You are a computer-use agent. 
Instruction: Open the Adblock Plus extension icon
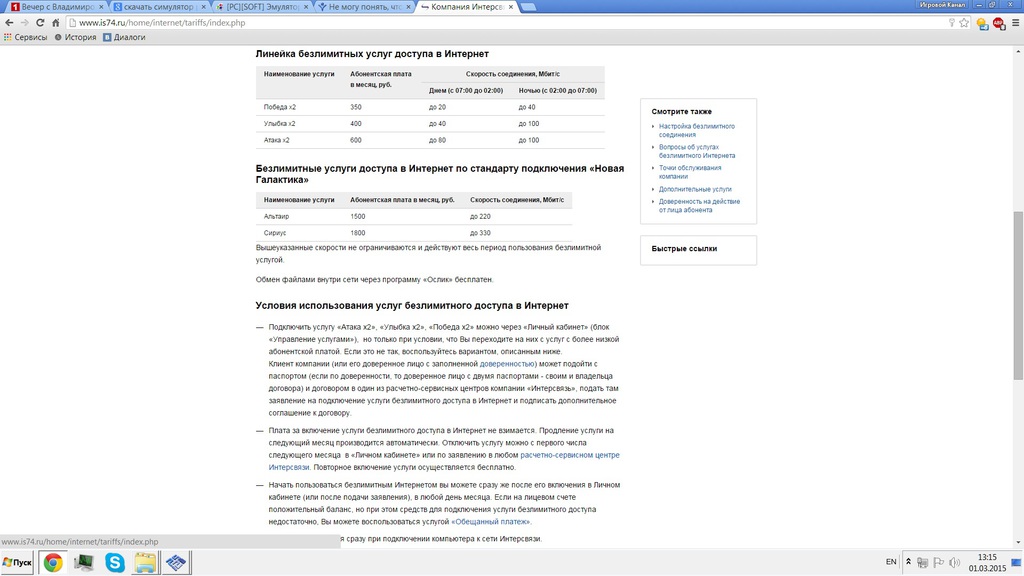pos(998,22)
